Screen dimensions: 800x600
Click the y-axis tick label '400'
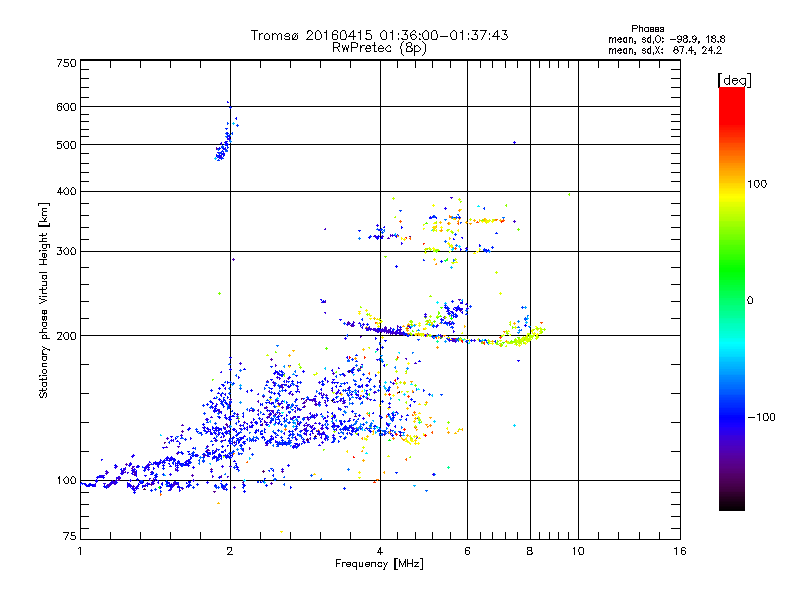pyautogui.click(x=66, y=192)
